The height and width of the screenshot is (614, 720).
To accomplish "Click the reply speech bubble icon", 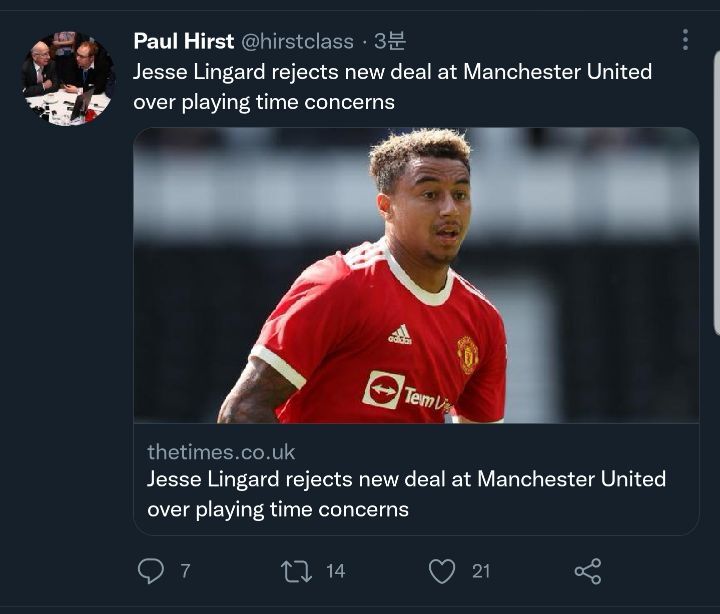I will pos(150,570).
